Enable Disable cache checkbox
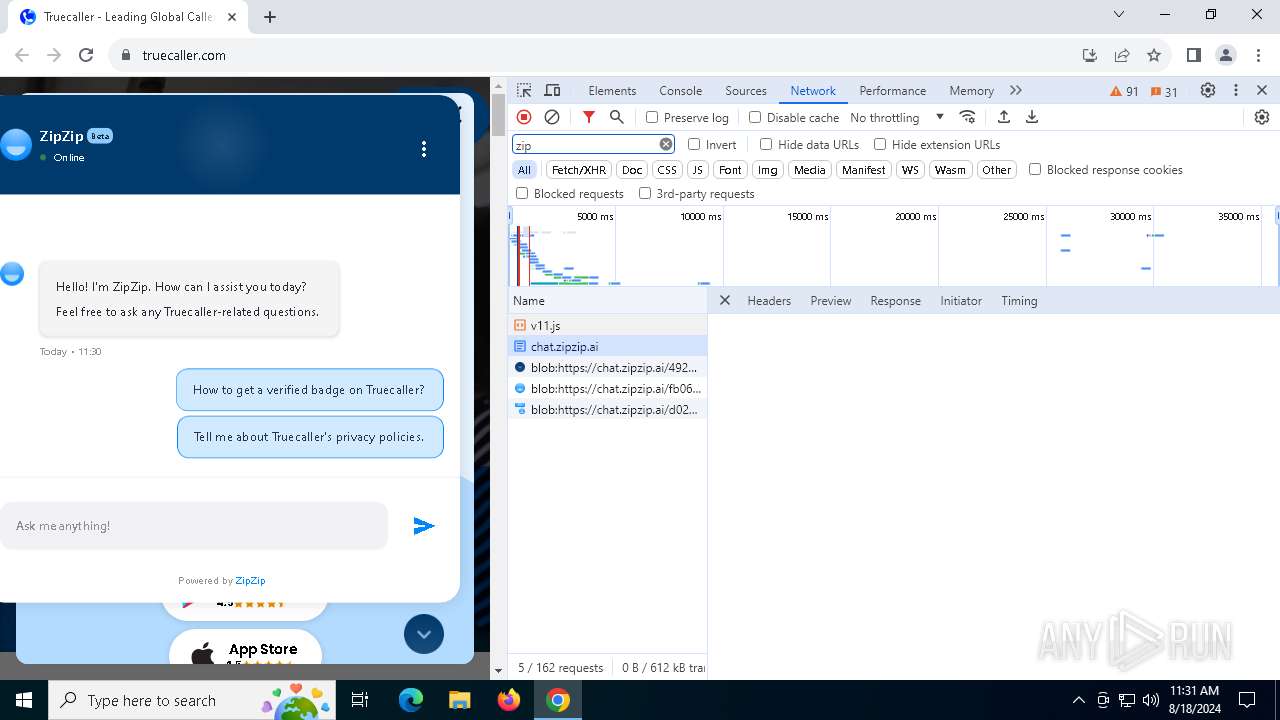This screenshot has width=1280, height=720. tap(755, 117)
